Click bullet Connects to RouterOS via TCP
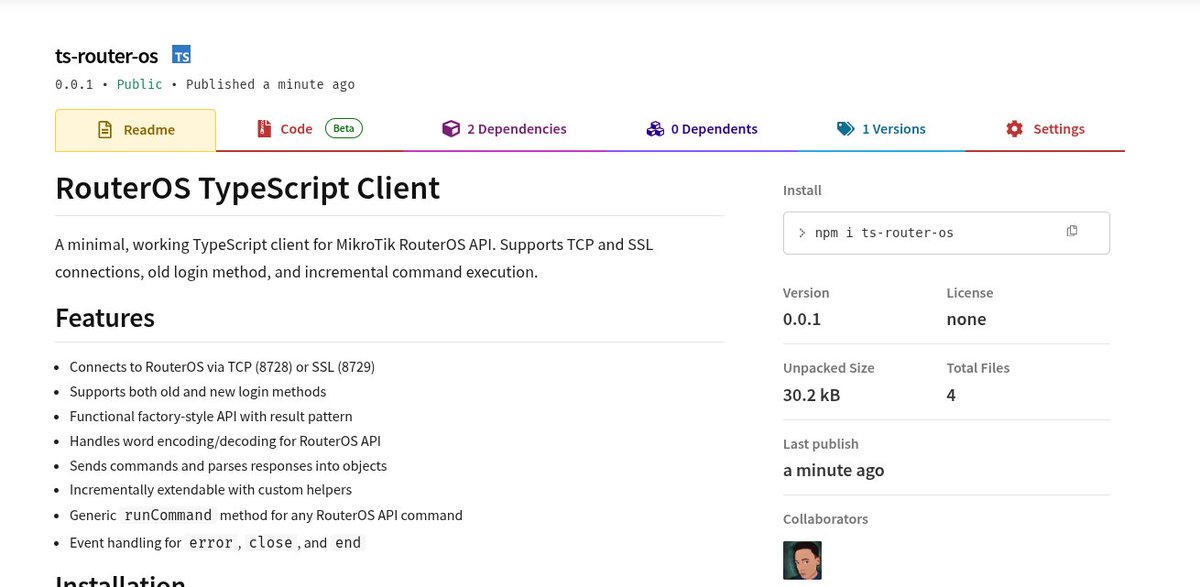1200x587 pixels. (222, 367)
